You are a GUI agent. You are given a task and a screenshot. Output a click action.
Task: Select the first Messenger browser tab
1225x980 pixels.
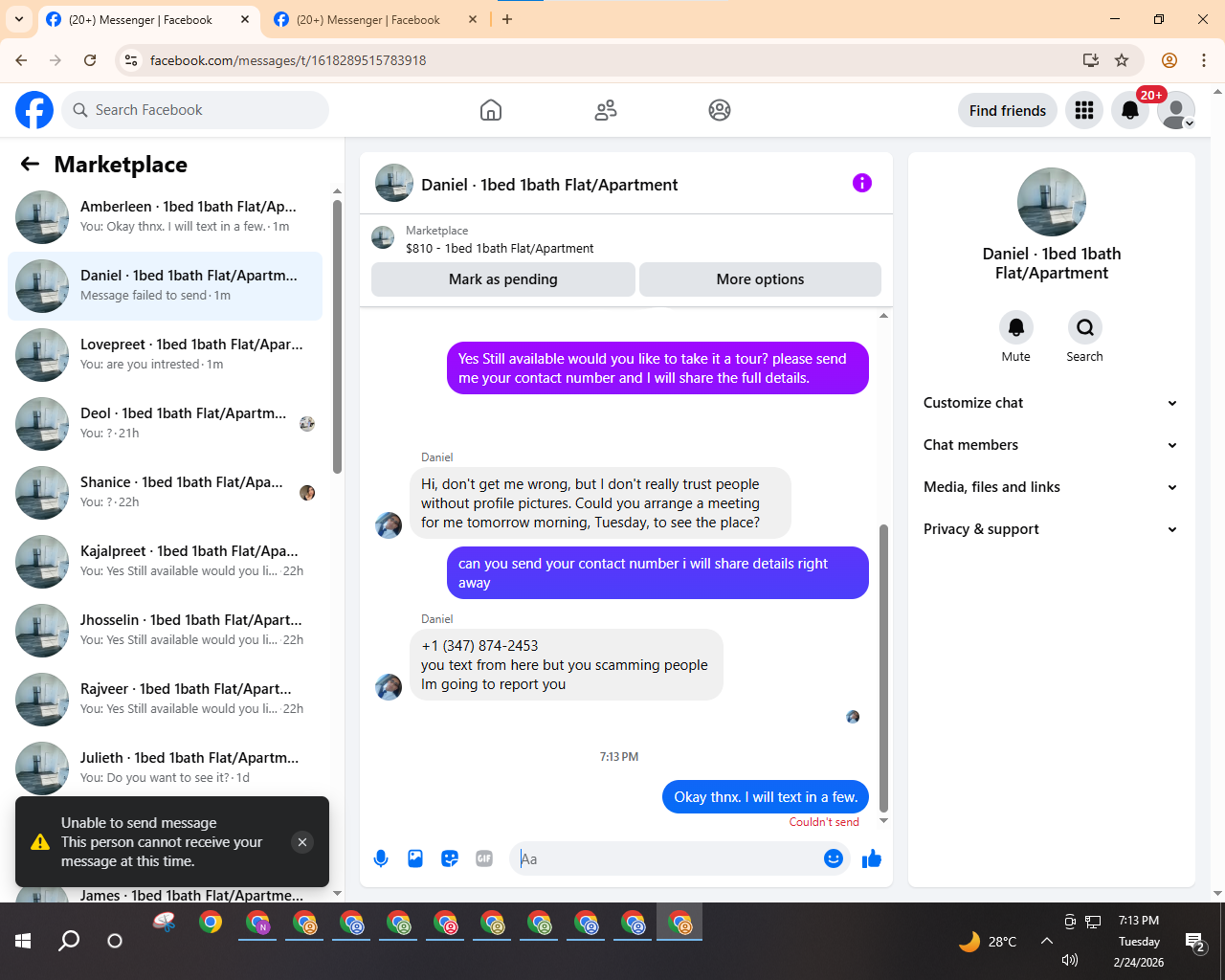[x=141, y=19]
